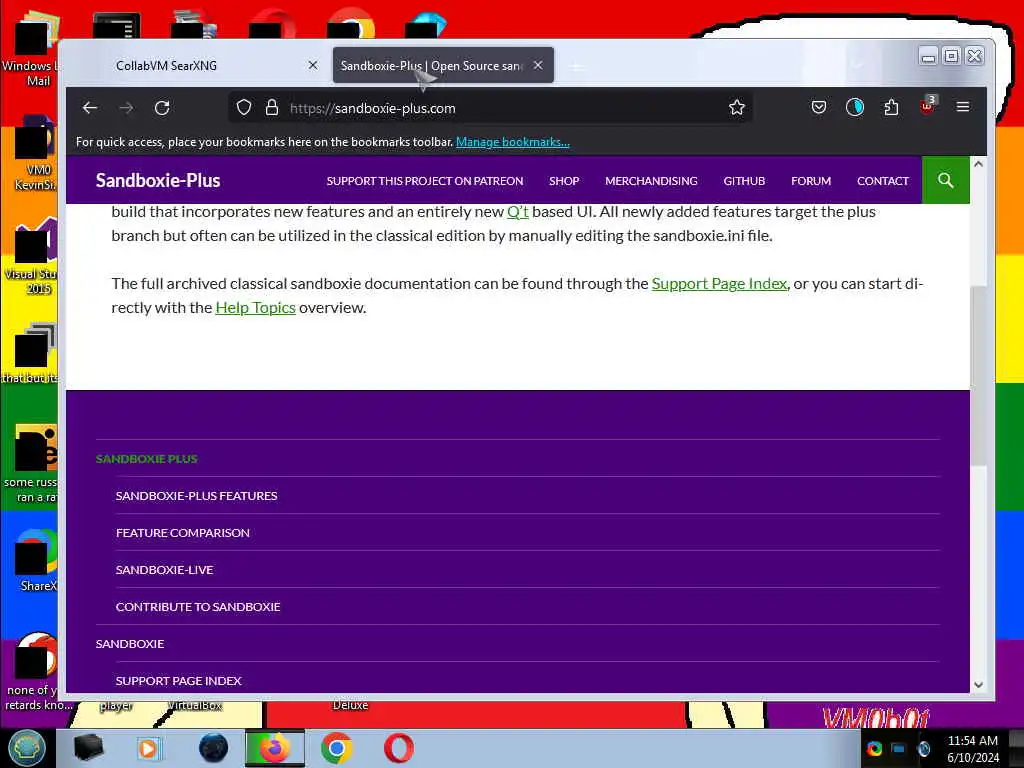Open the Extensions puzzle piece icon
The width and height of the screenshot is (1024, 768).
pyautogui.click(x=891, y=107)
